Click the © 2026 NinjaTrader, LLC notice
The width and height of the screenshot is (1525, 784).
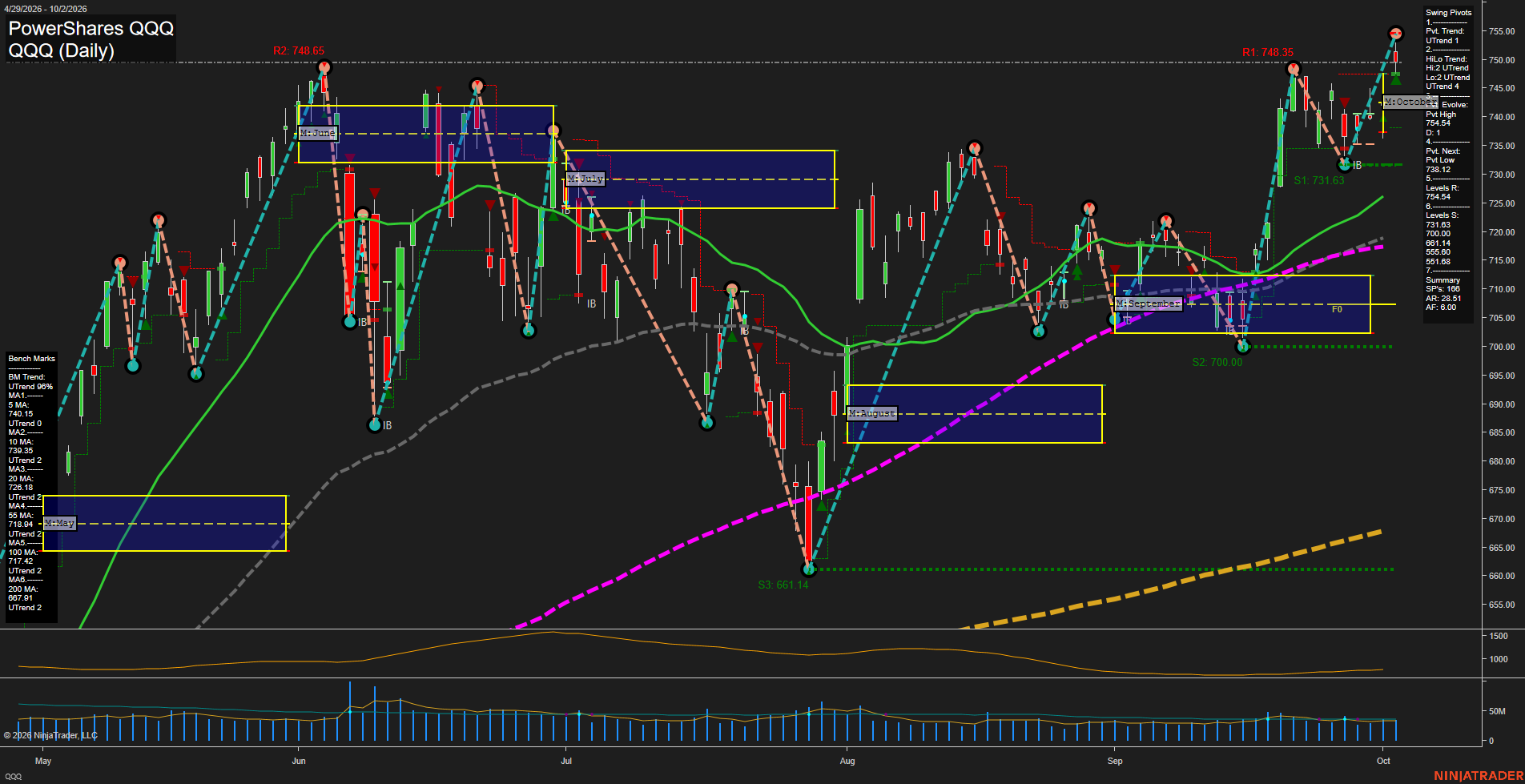pos(50,735)
